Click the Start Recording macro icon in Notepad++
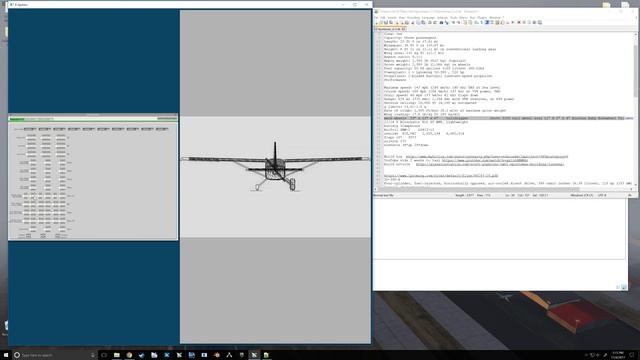The image size is (640, 360). tap(519, 22)
